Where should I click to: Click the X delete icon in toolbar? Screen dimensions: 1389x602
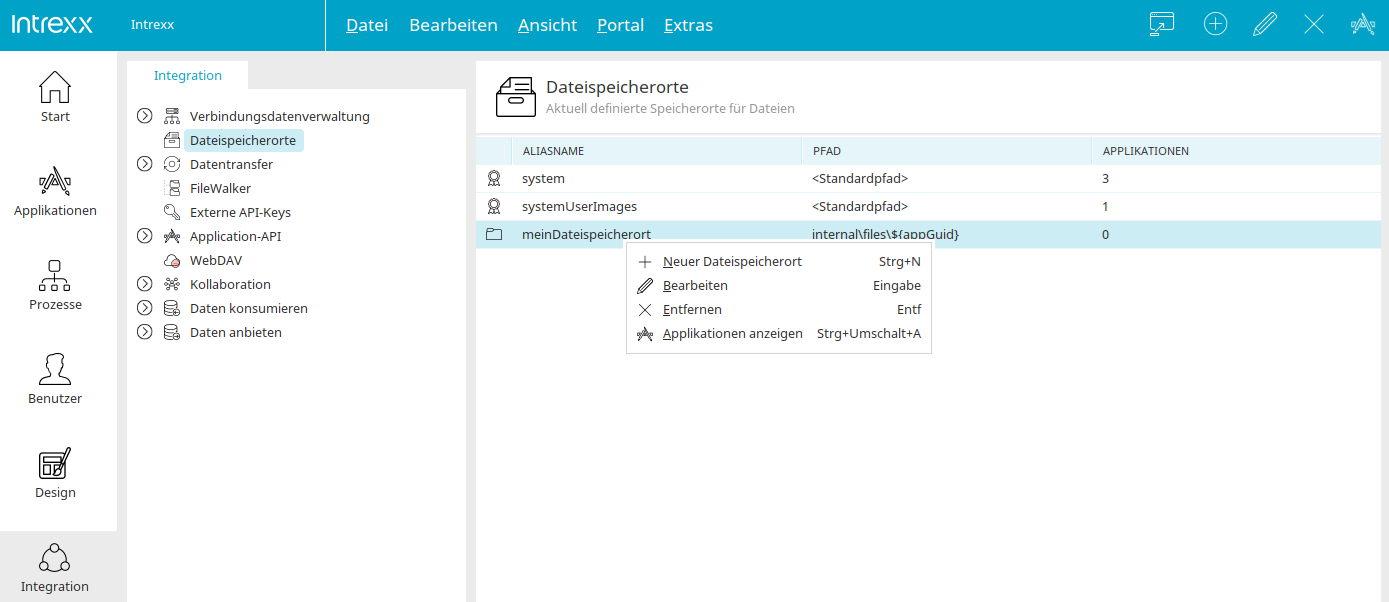pyautogui.click(x=1314, y=25)
